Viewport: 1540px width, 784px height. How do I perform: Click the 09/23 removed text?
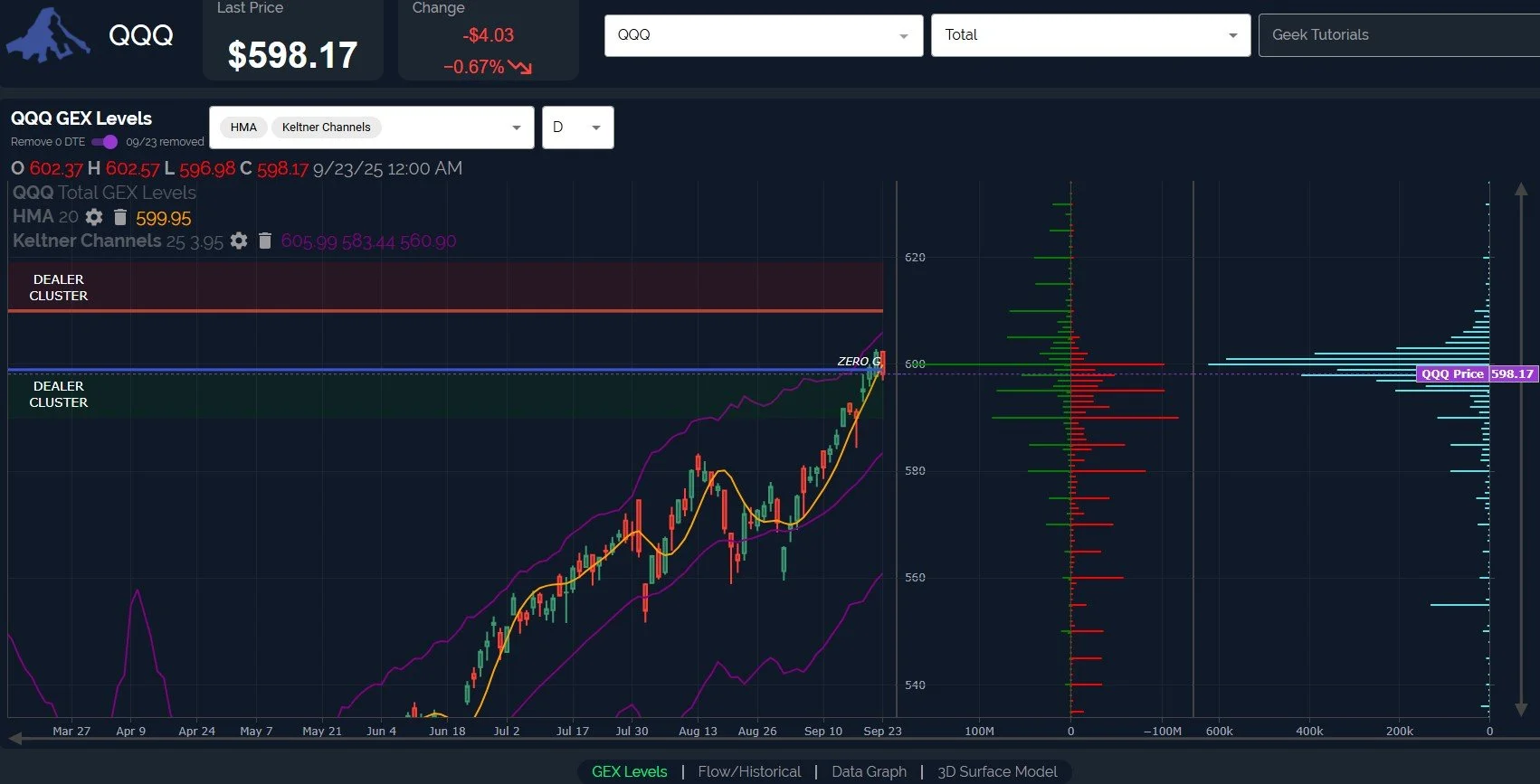coord(165,142)
